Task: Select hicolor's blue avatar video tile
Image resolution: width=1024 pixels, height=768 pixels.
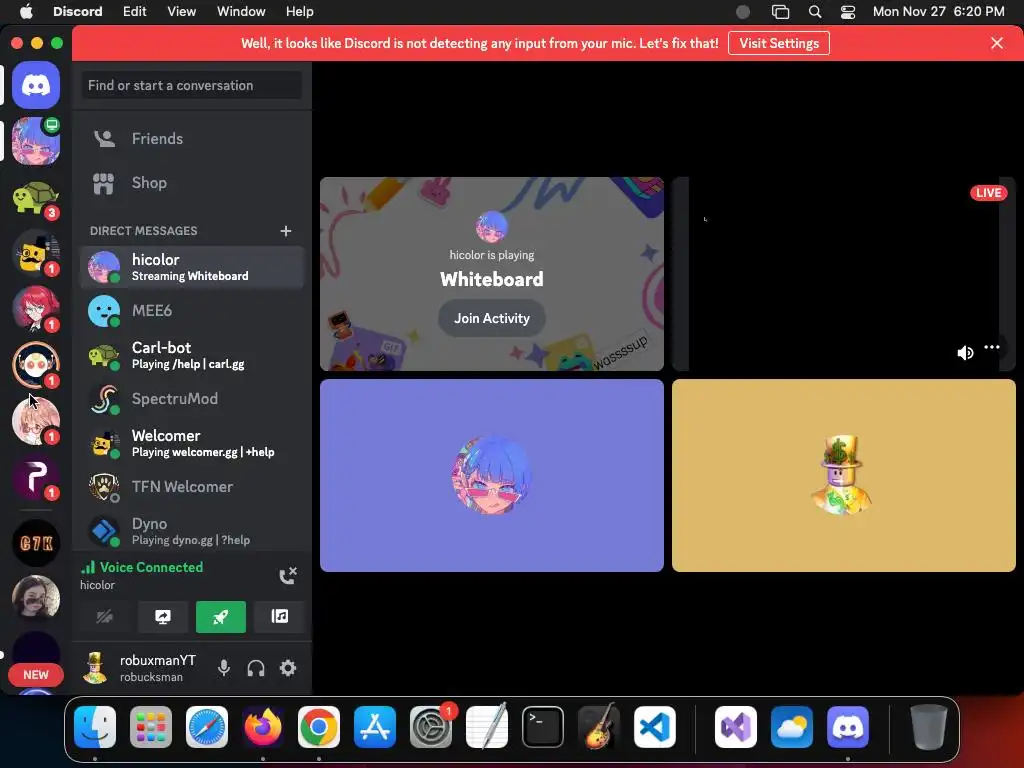Action: 492,475
